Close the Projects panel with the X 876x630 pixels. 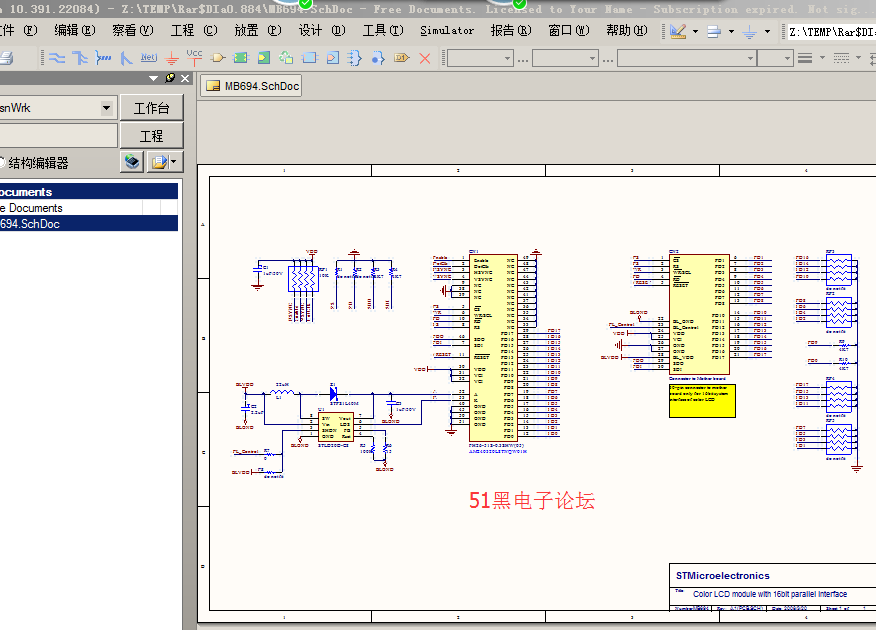pyautogui.click(x=185, y=79)
